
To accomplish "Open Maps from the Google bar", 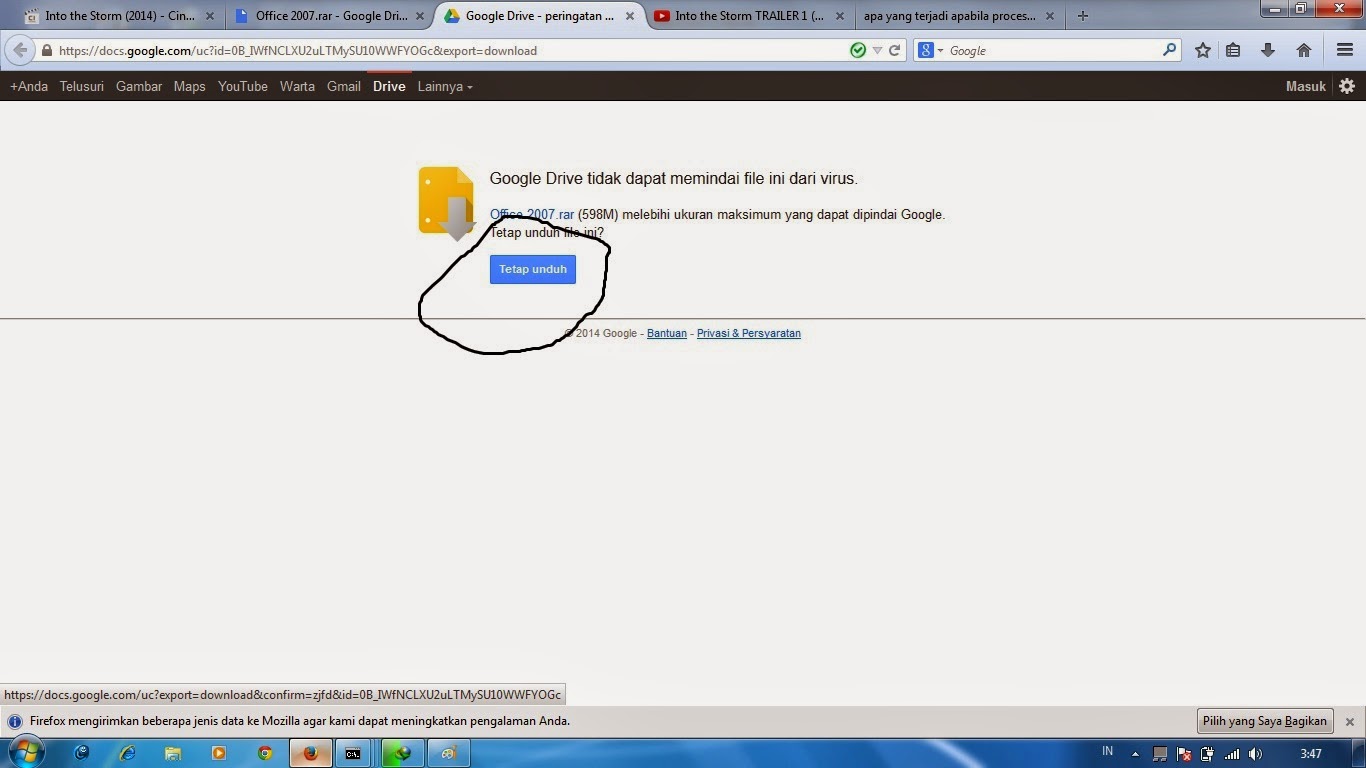I will click(189, 86).
